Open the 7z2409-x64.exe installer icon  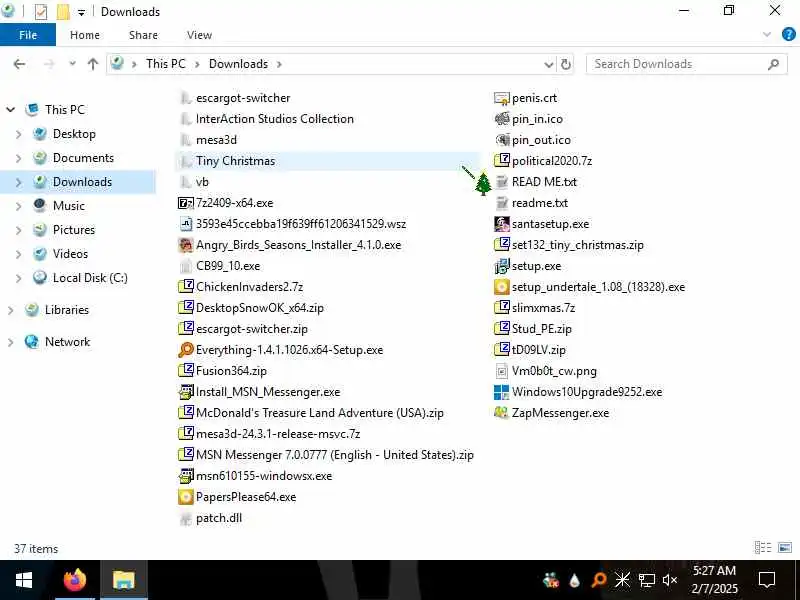[185, 203]
